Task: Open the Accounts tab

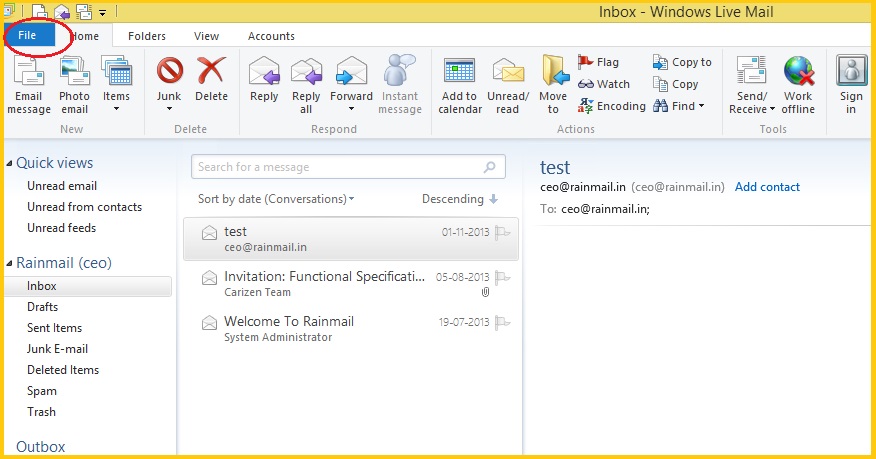Action: (x=271, y=36)
